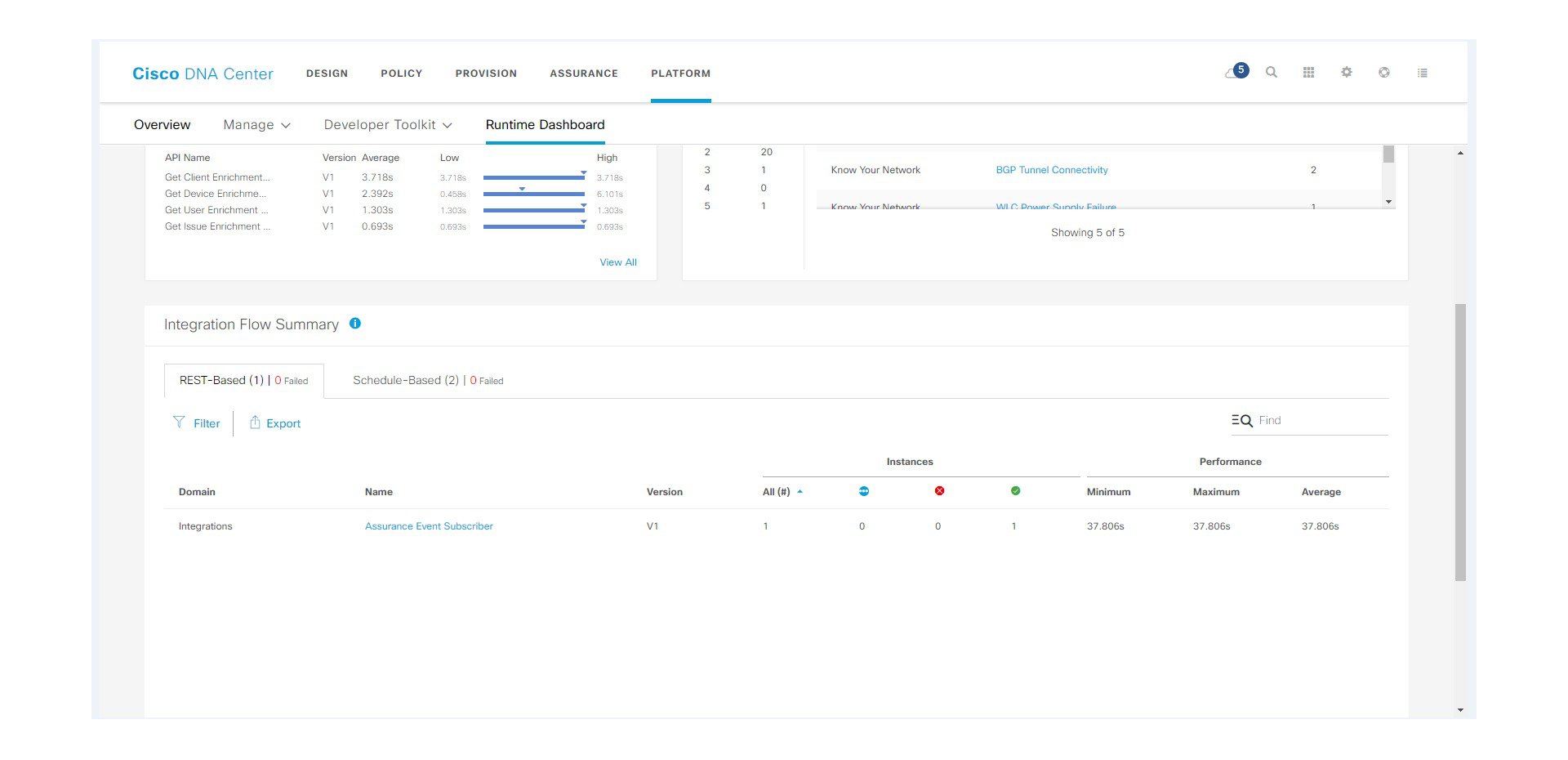
Task: Open the audit log list icon
Action: click(1422, 72)
